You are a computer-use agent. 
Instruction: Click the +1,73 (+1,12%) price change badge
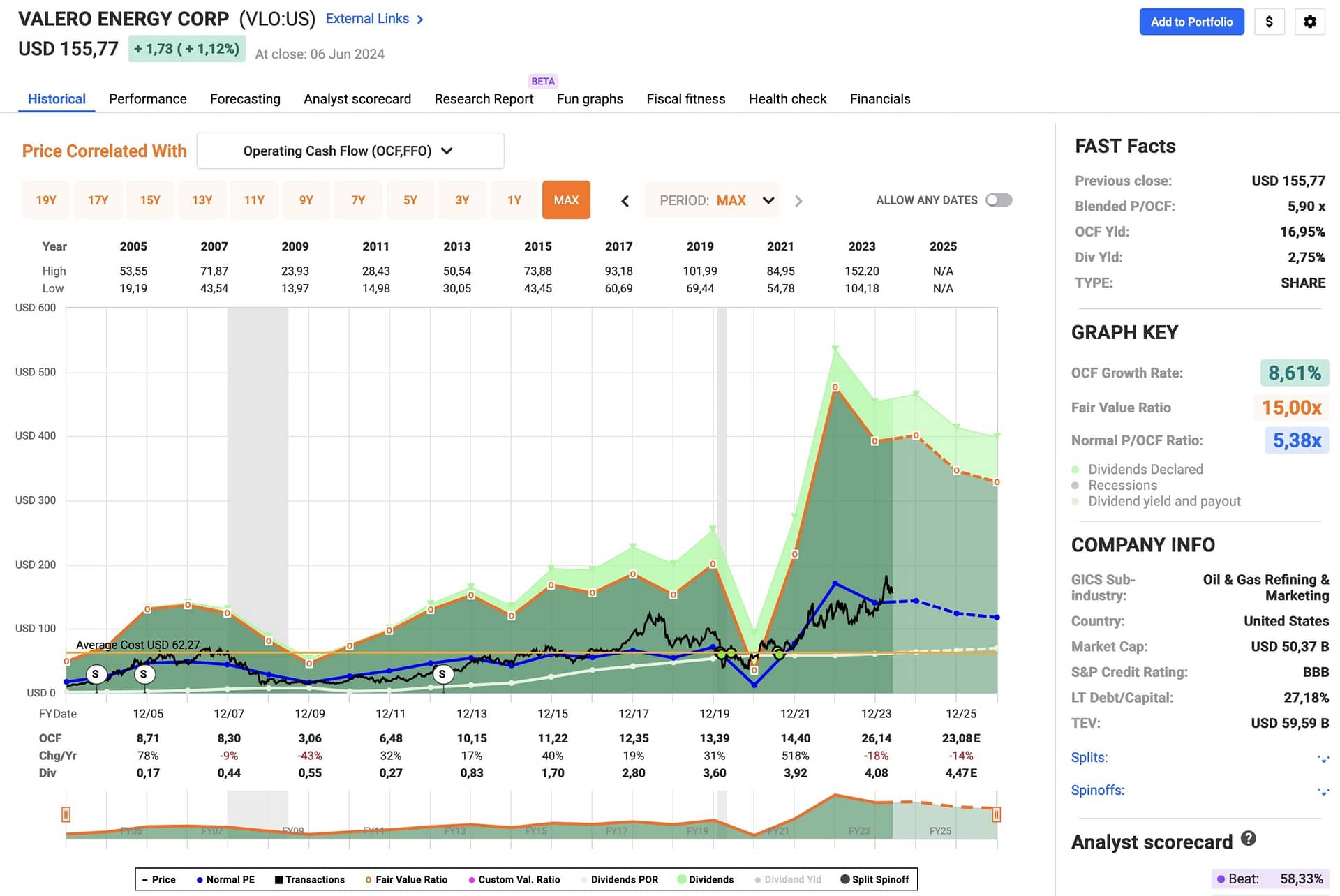[x=187, y=49]
